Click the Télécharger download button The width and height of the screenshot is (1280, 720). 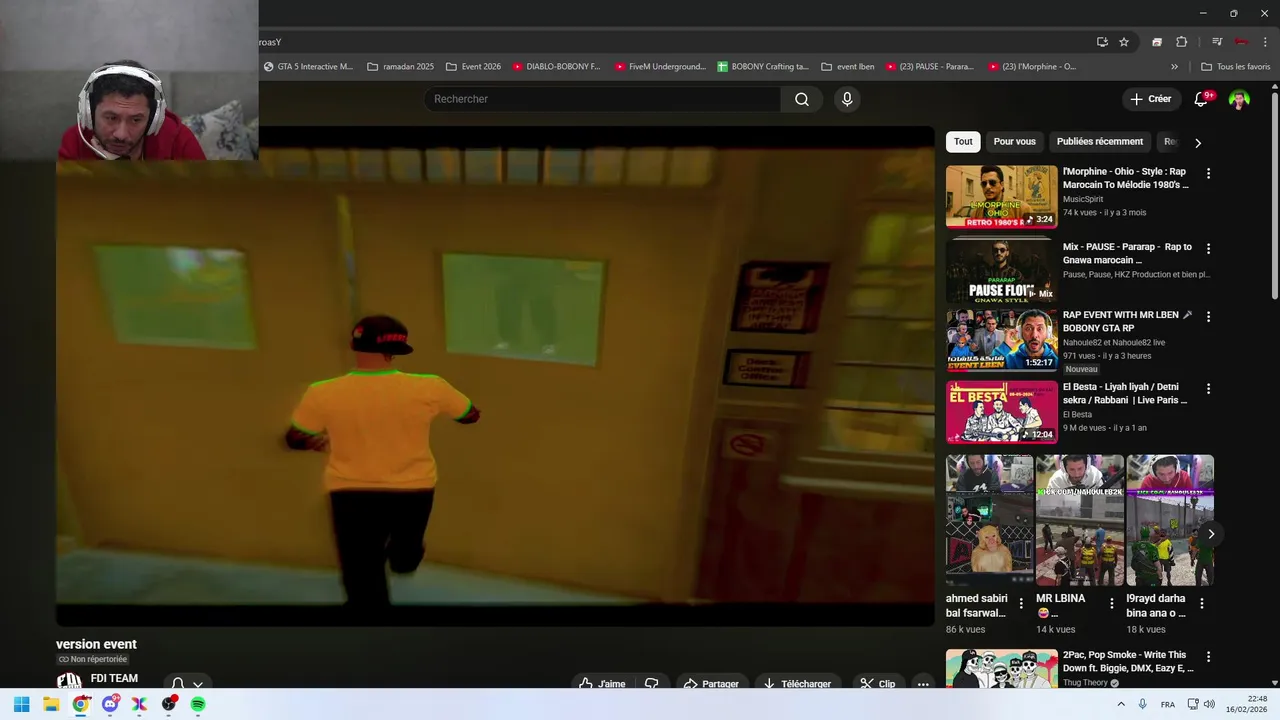796,684
